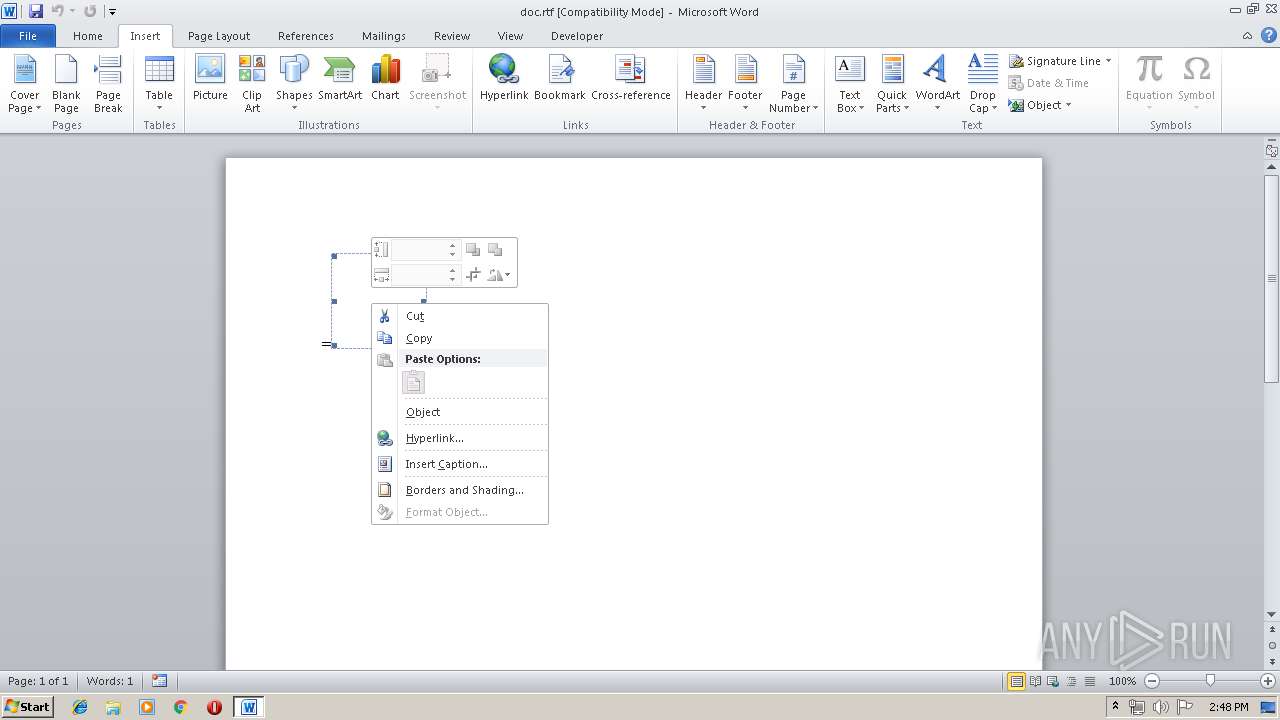1280x720 pixels.
Task: Expand the Shapes gallery
Action: (x=294, y=84)
